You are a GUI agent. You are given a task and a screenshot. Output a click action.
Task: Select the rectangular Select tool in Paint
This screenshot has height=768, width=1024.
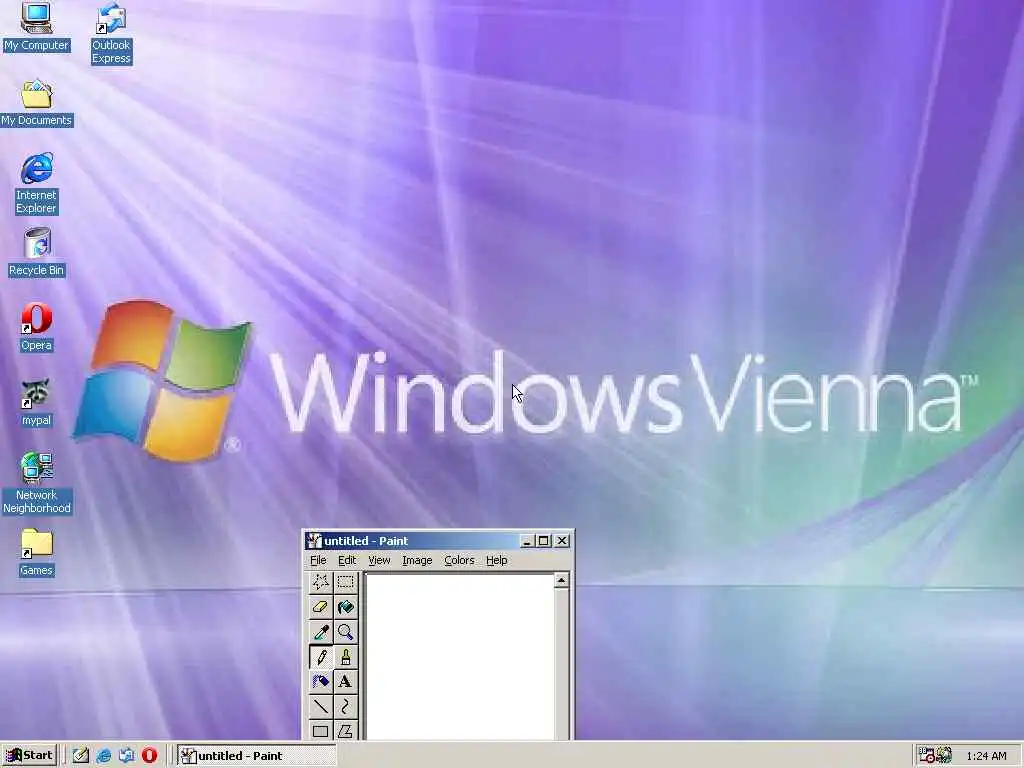[345, 582]
